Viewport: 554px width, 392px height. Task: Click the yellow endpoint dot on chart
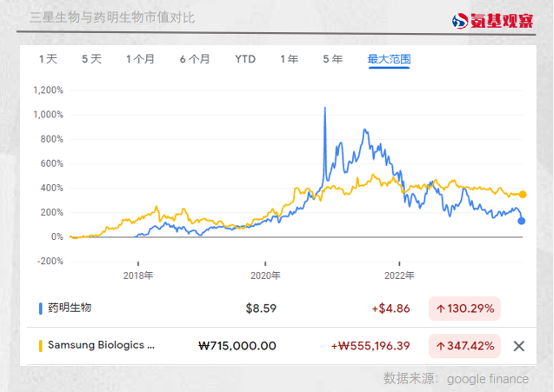click(x=523, y=194)
